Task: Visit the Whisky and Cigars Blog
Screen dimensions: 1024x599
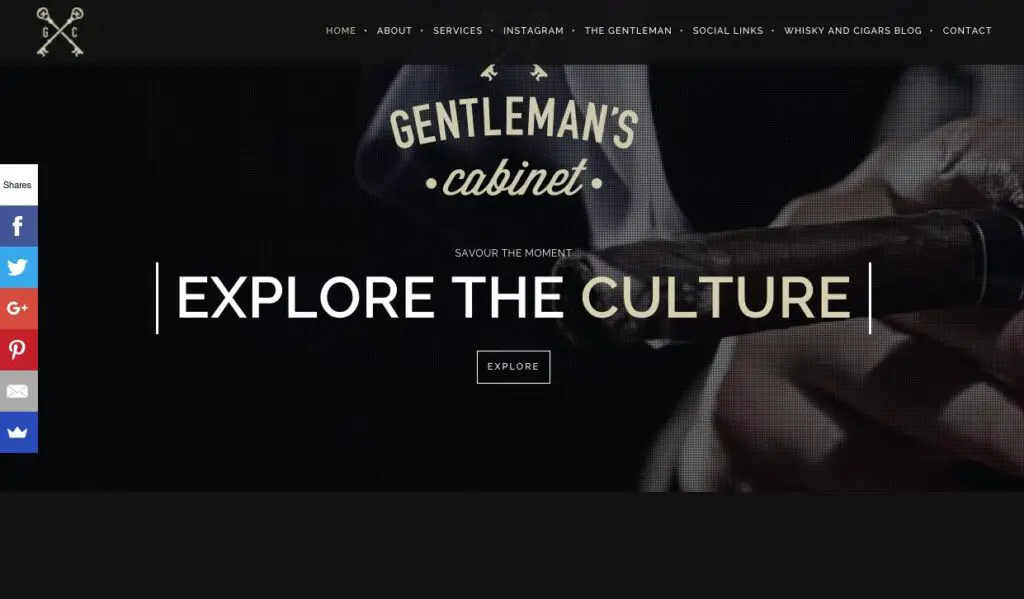Action: pos(853,31)
